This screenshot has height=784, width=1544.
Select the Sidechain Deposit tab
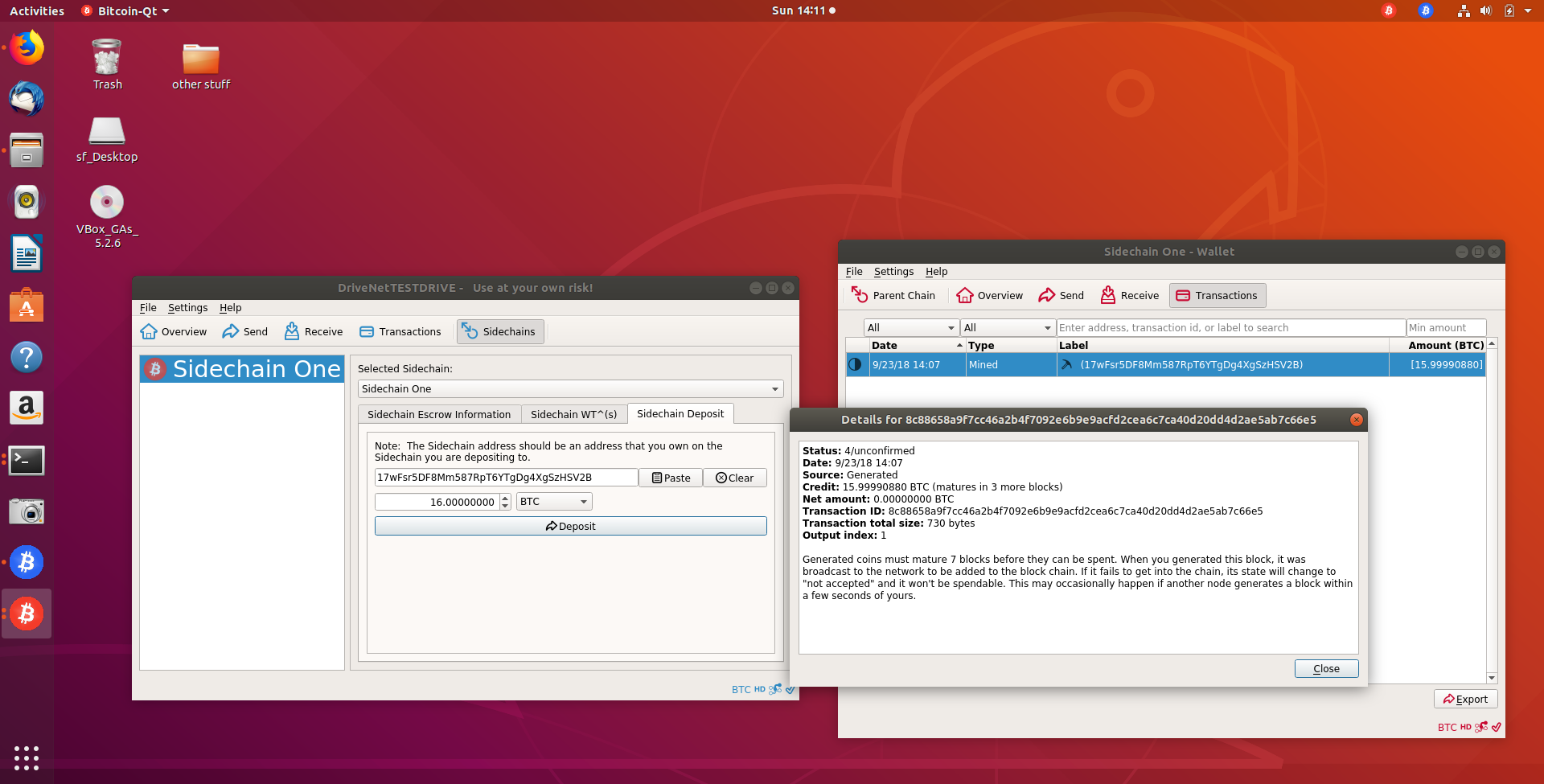coord(680,413)
